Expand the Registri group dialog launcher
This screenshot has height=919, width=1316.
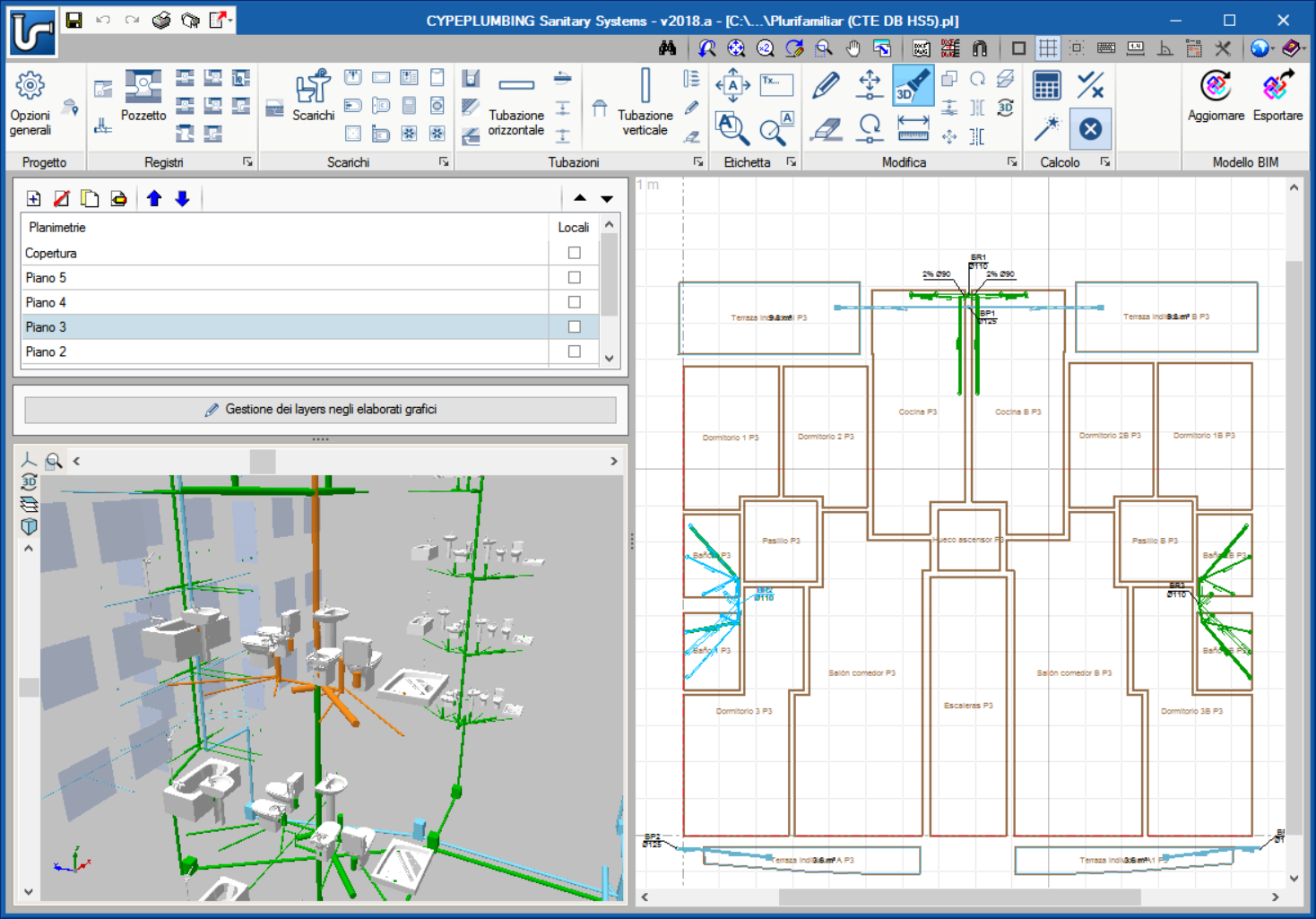click(247, 162)
